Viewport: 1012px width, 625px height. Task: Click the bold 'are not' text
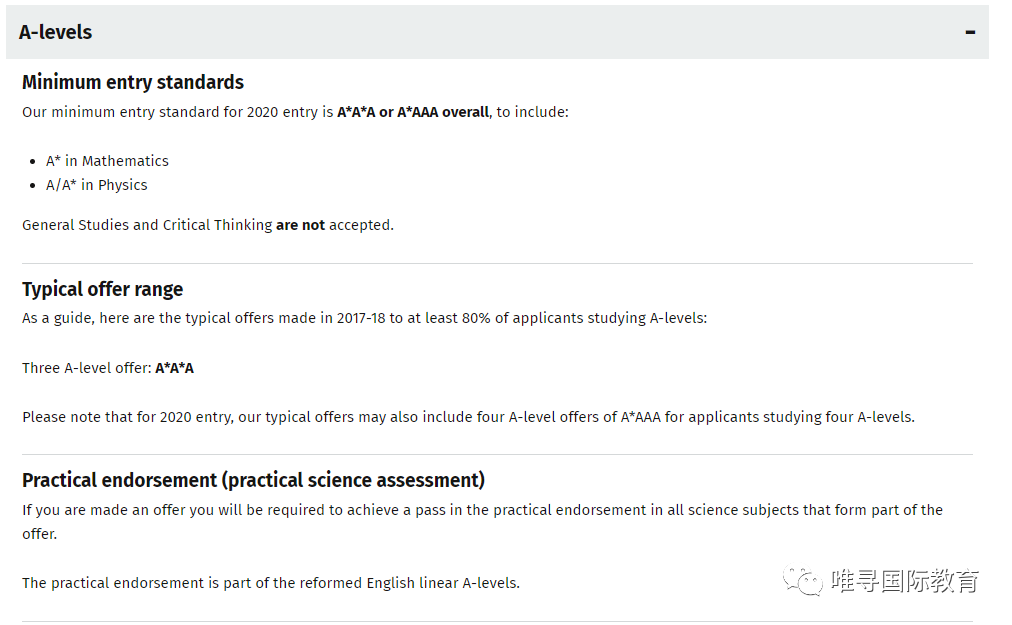click(300, 225)
